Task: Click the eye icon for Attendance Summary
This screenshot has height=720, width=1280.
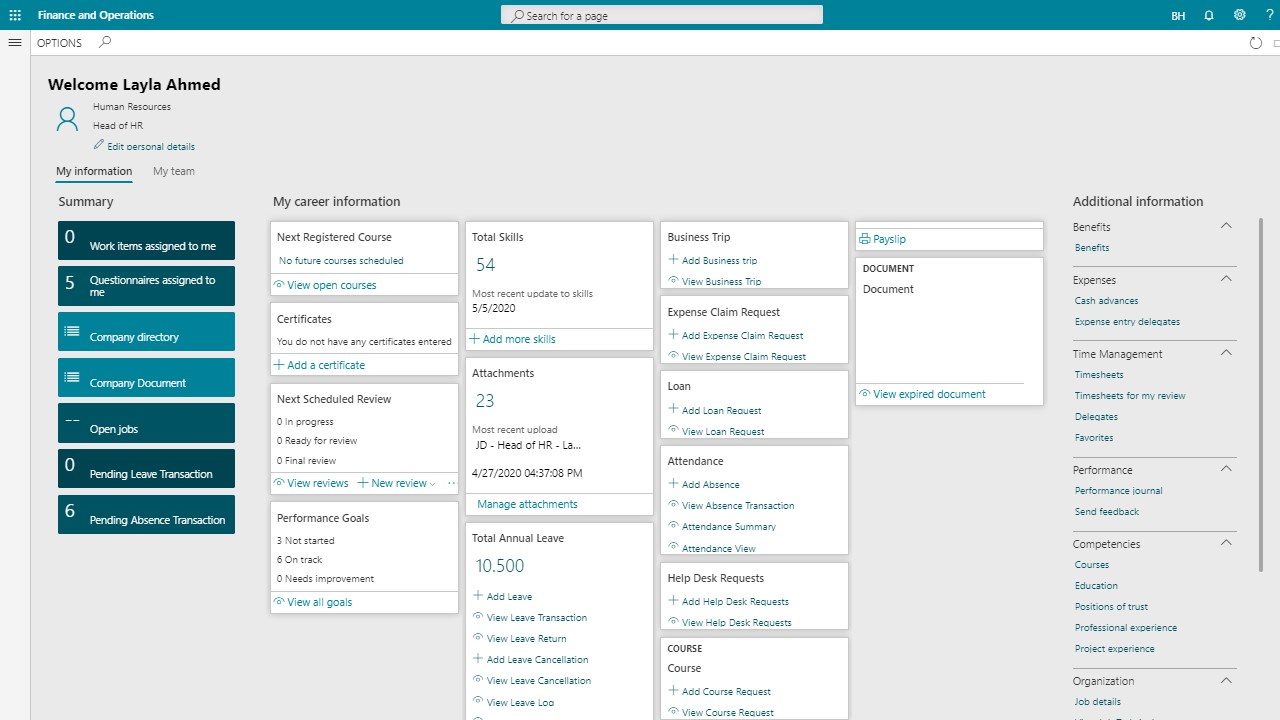Action: pos(674,526)
